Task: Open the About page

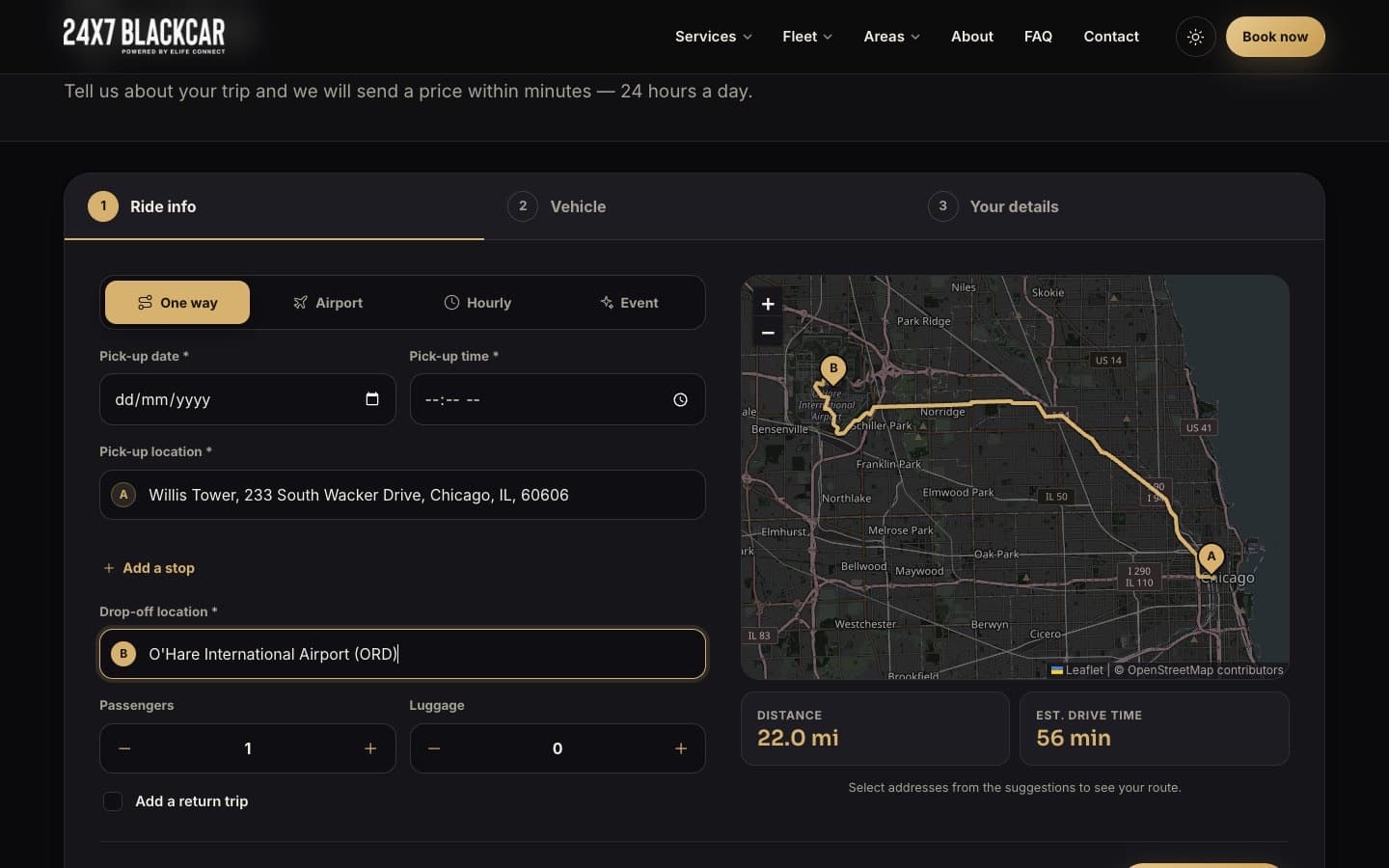Action: (x=972, y=37)
